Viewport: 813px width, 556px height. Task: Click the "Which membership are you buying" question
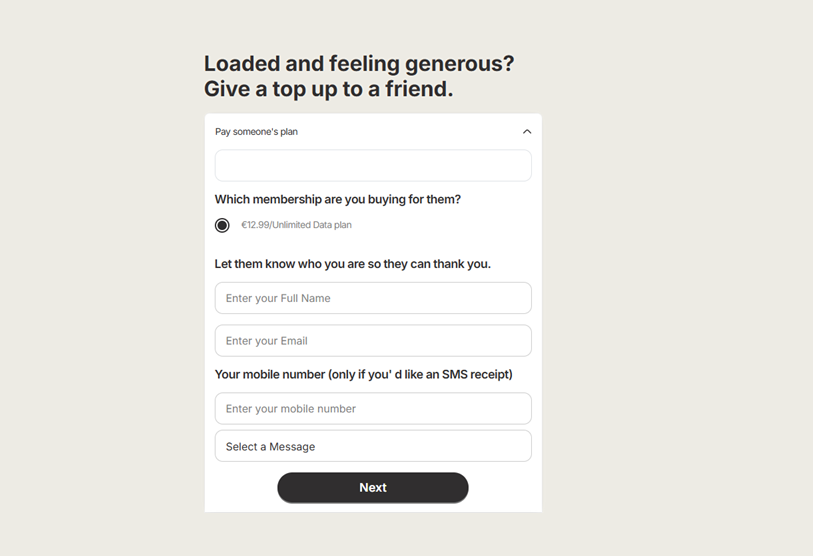coord(338,199)
